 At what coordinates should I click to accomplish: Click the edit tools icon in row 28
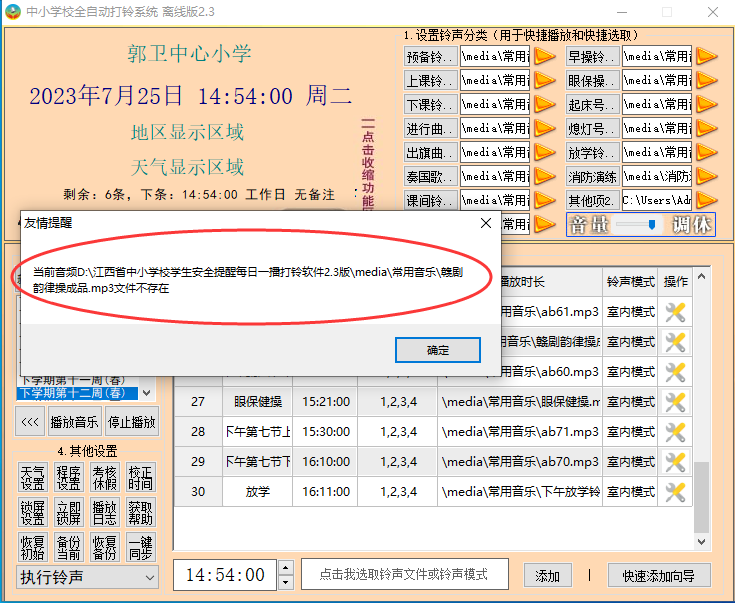pyautogui.click(x=675, y=432)
